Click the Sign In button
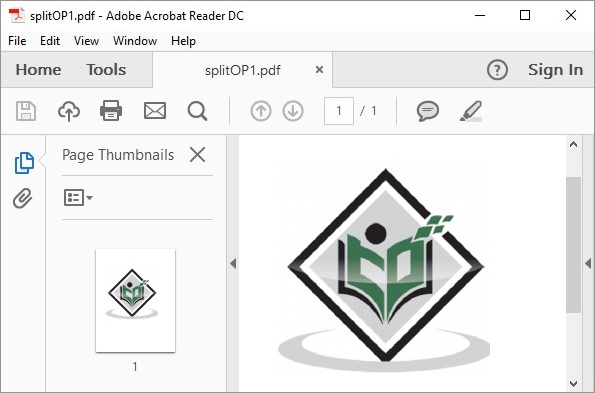 pos(555,70)
